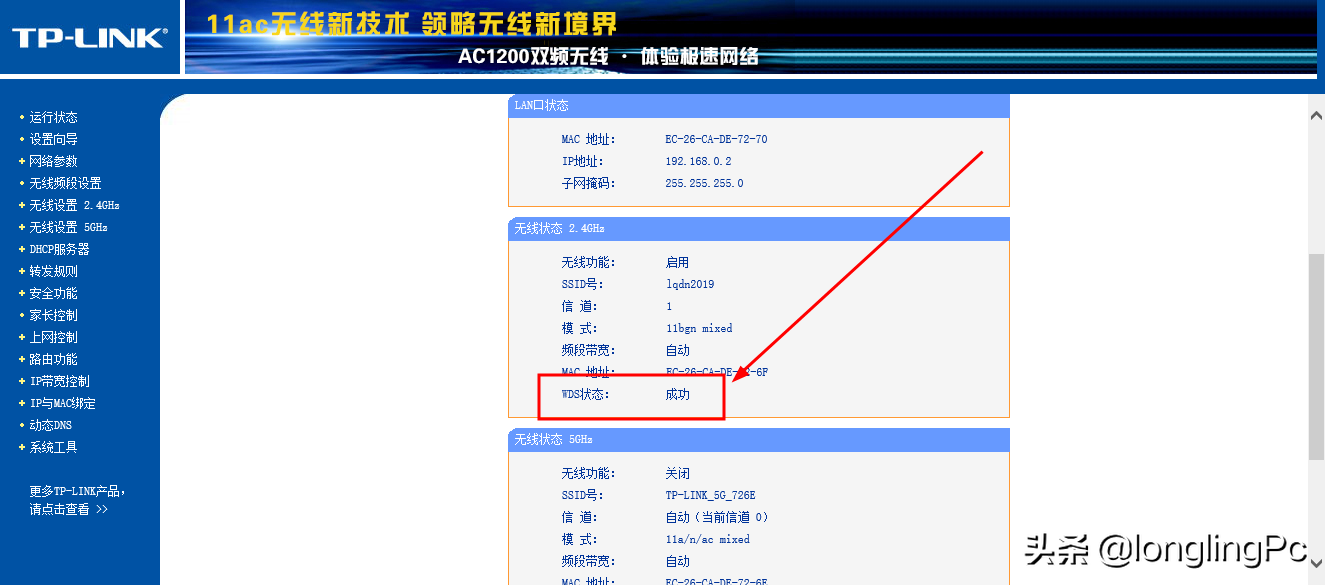Click mode value 11a/n/ac mixed

coord(707,539)
